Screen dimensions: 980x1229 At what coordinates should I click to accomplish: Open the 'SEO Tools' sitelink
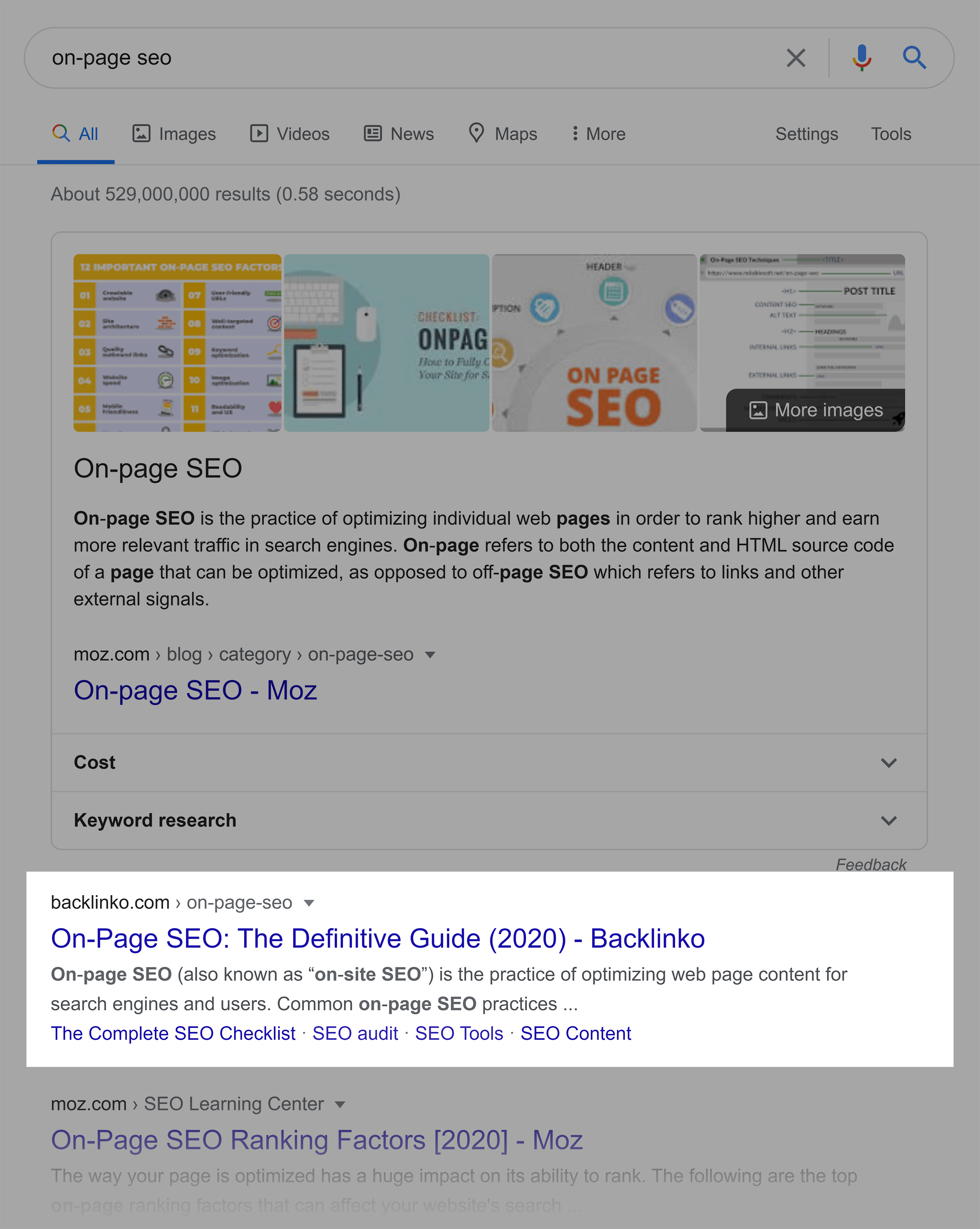click(x=459, y=1033)
